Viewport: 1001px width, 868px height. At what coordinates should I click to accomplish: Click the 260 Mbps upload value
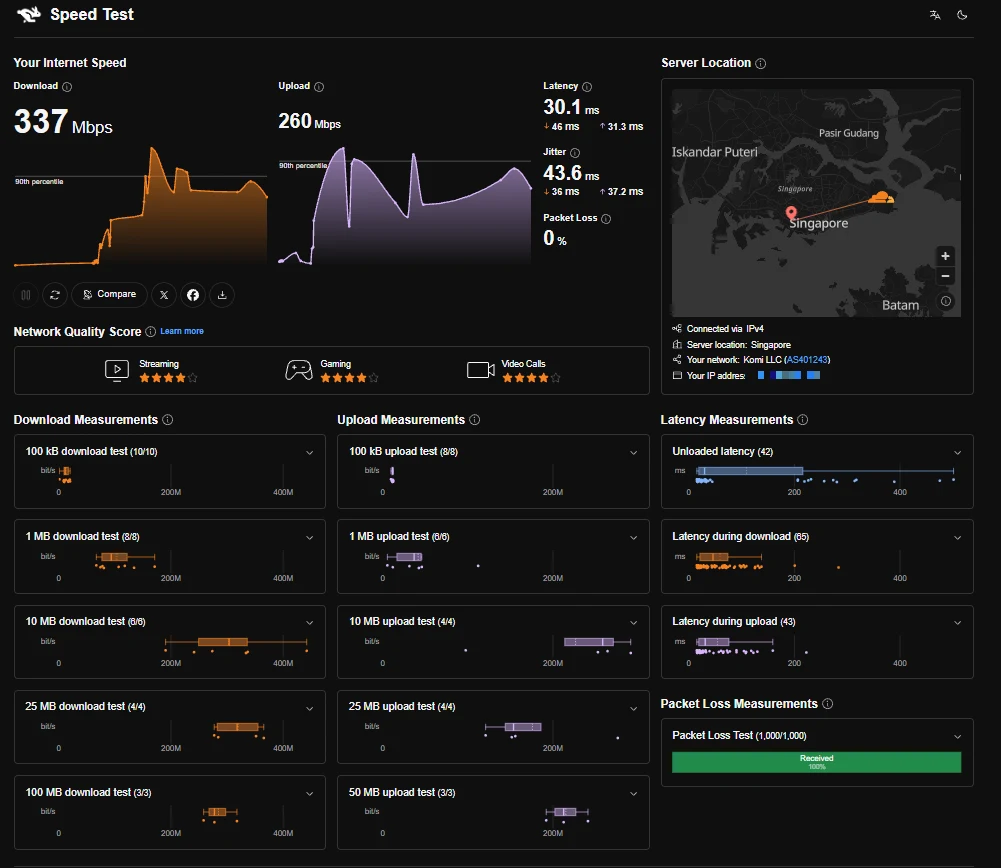(x=310, y=121)
